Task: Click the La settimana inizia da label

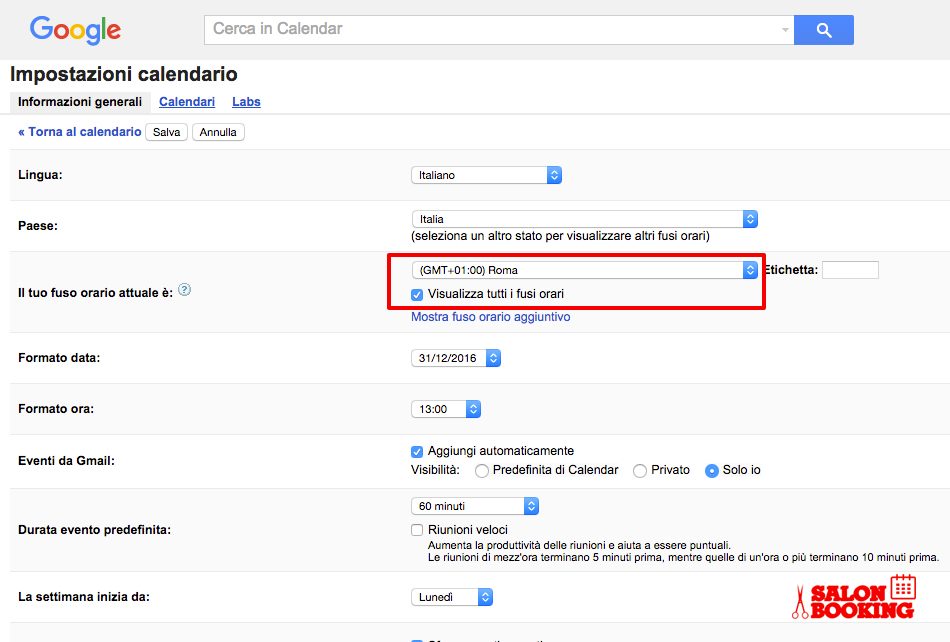Action: tap(84, 597)
